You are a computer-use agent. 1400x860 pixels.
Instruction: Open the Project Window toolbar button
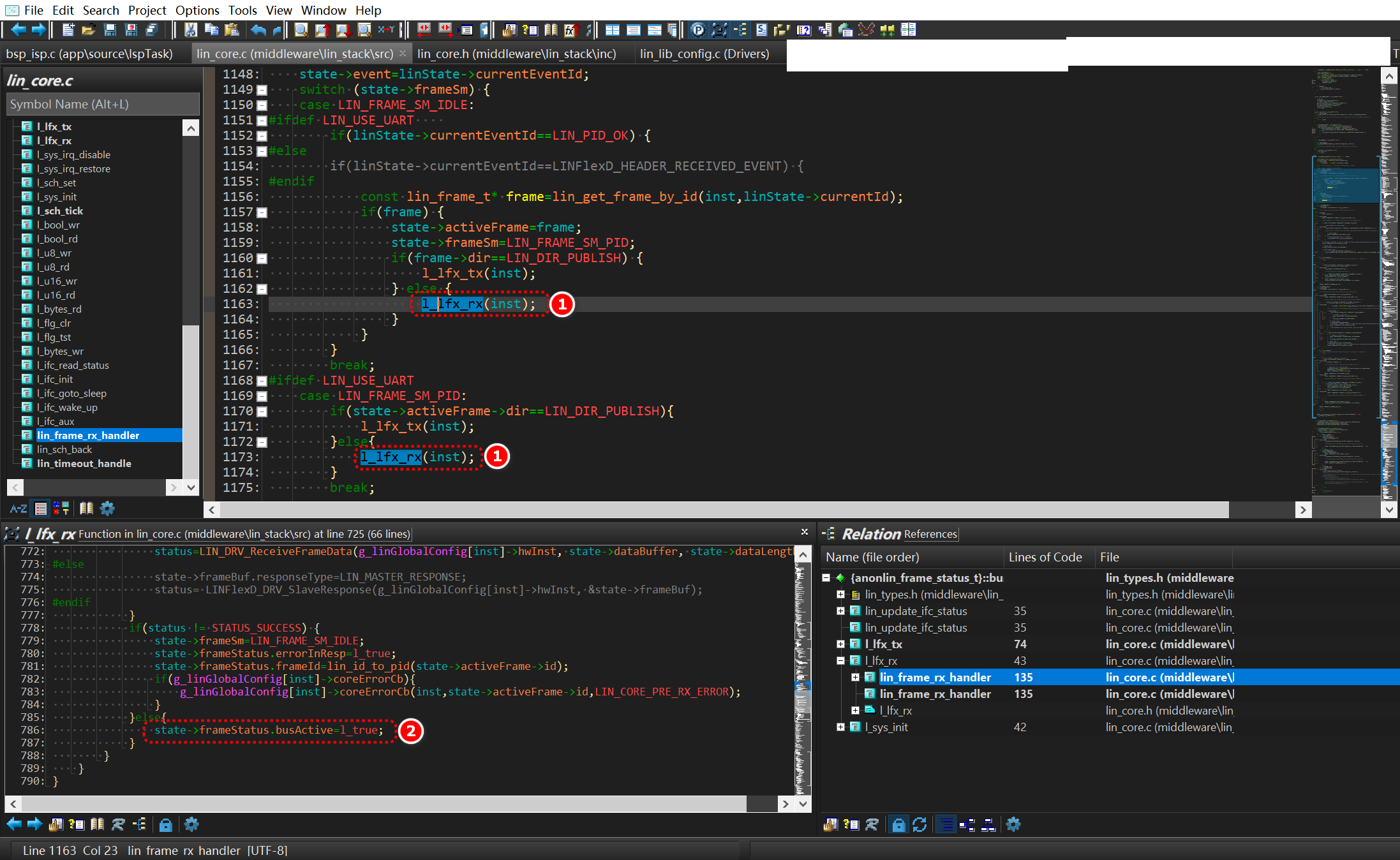tap(698, 29)
